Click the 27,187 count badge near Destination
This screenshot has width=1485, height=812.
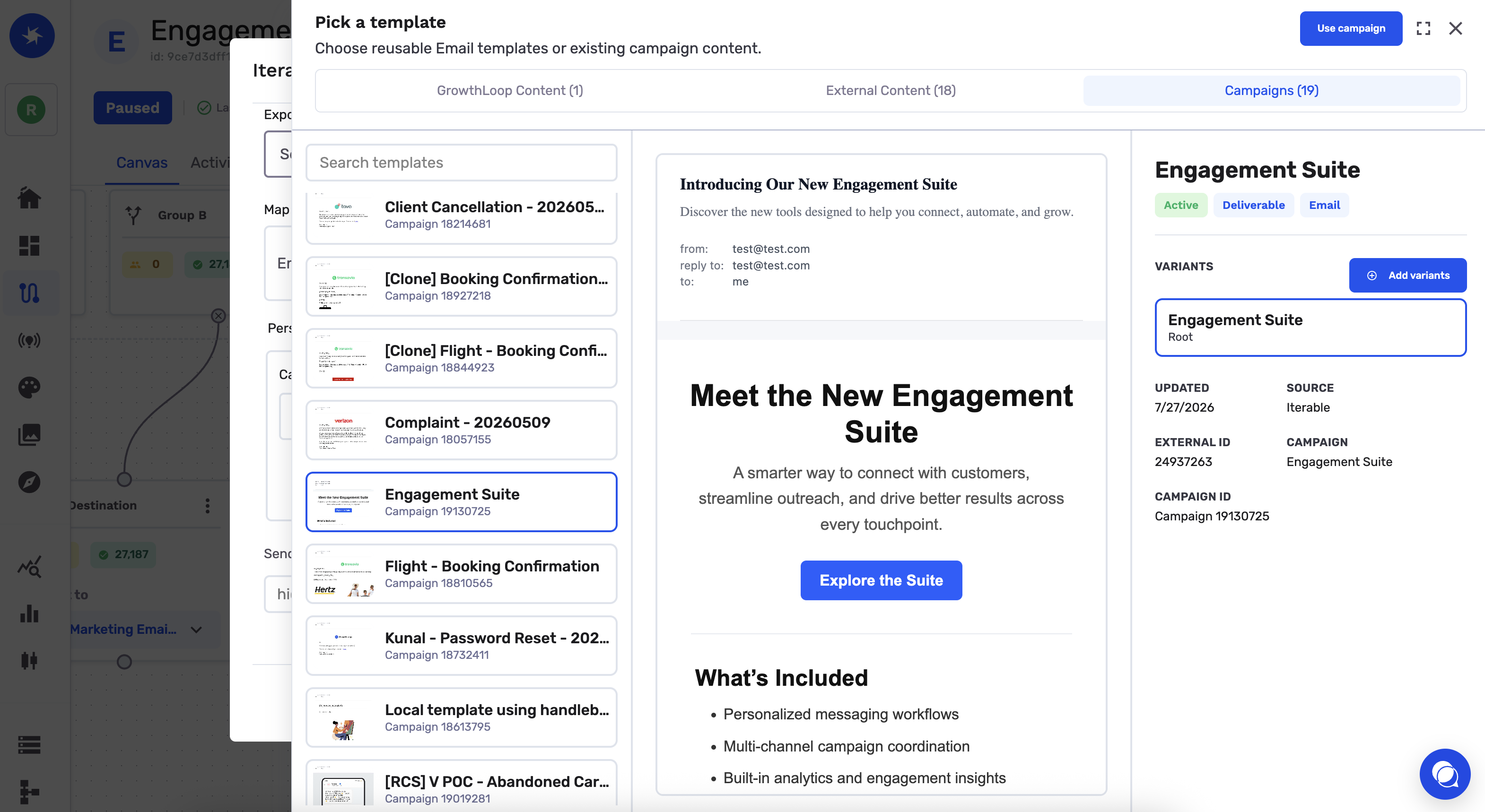point(124,554)
